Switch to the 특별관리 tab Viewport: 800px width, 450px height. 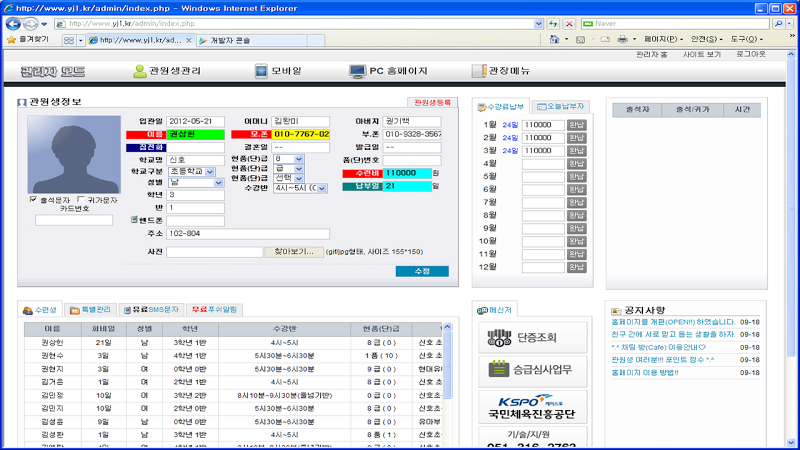tap(92, 310)
